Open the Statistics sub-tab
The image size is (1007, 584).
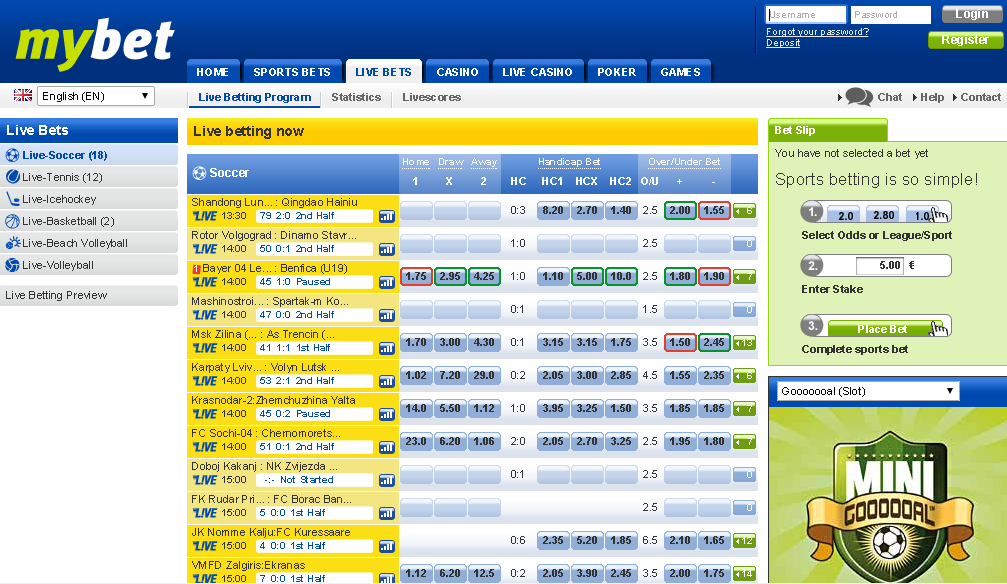click(356, 97)
